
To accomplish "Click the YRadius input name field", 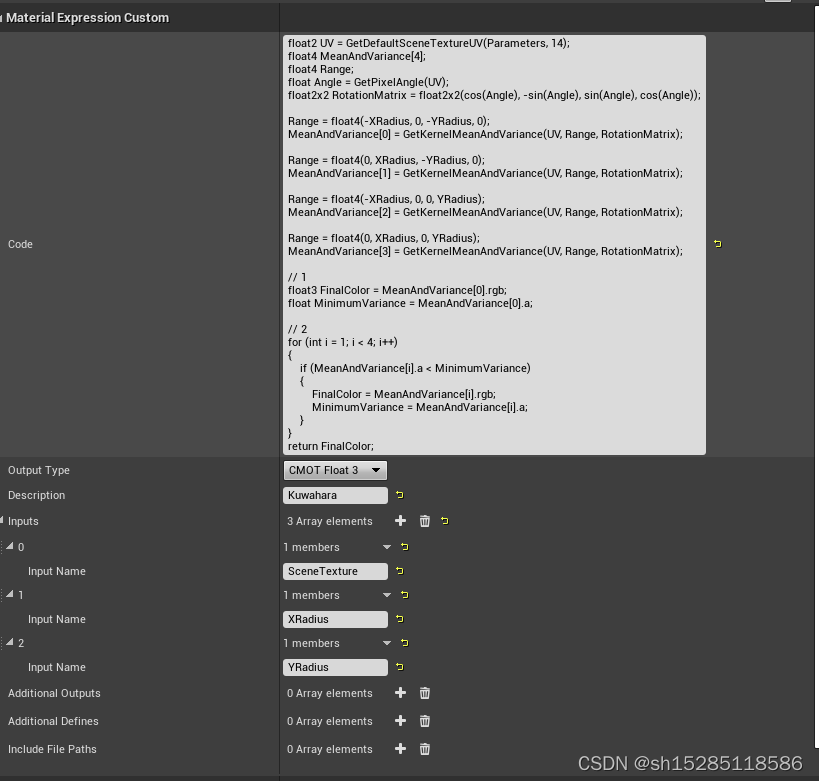I will coord(335,667).
